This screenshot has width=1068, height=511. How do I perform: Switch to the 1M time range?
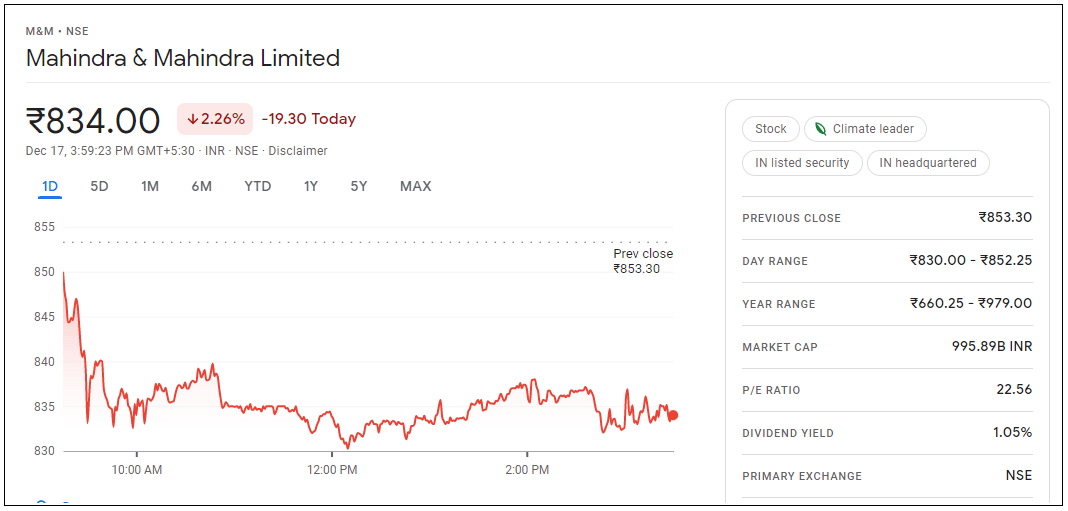point(150,187)
